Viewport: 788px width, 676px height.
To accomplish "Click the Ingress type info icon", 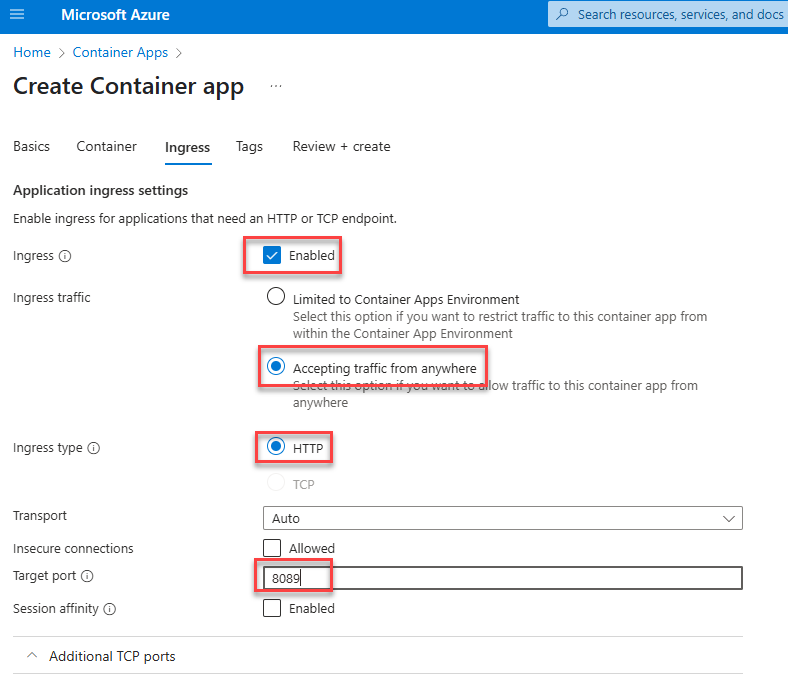I will pos(94,449).
